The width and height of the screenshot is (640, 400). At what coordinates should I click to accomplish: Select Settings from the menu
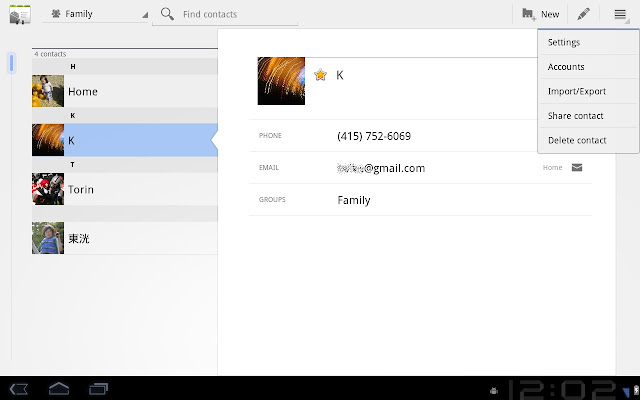pos(588,42)
